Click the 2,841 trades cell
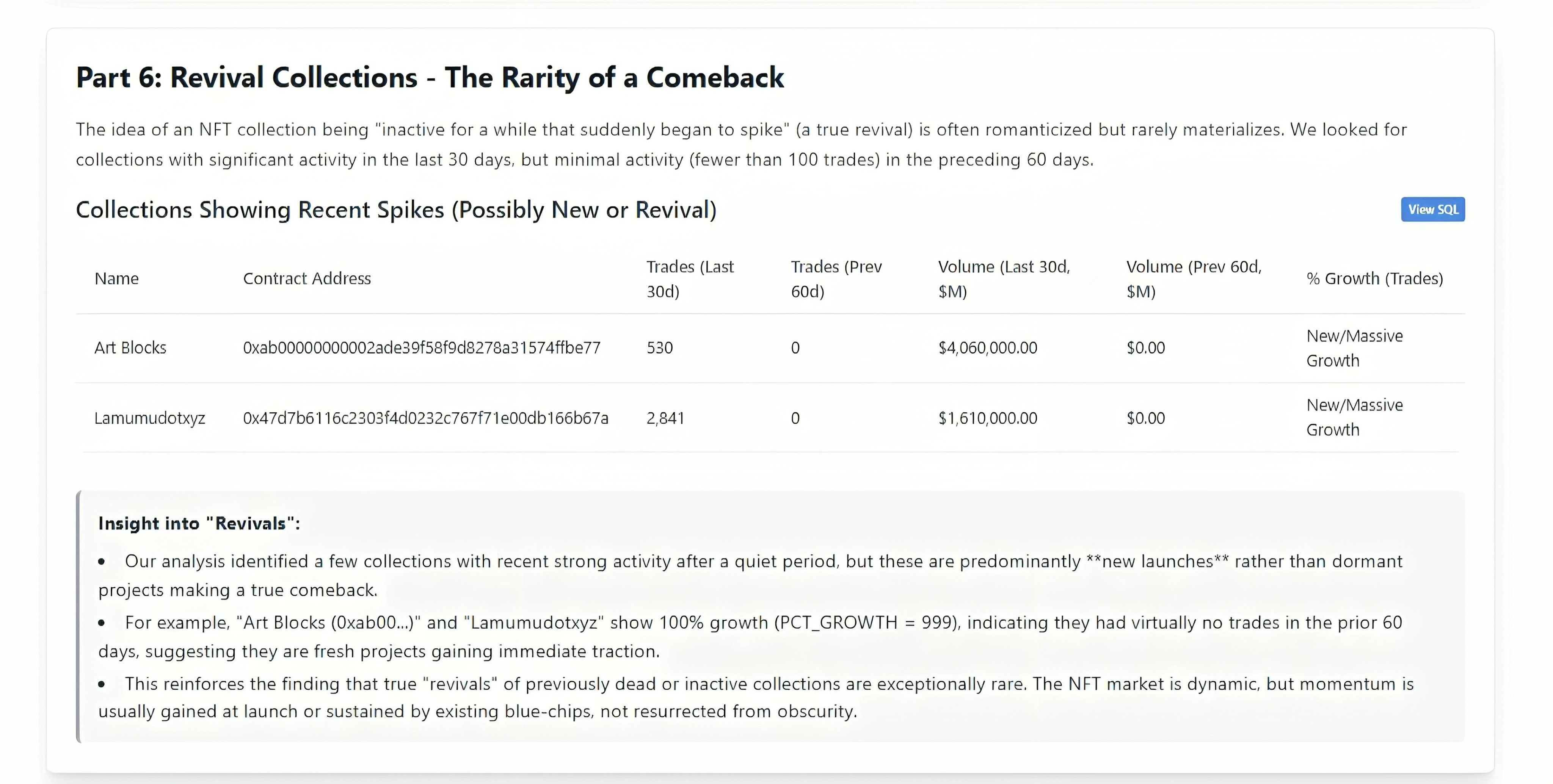Image resolution: width=1553 pixels, height=784 pixels. [x=665, y=418]
